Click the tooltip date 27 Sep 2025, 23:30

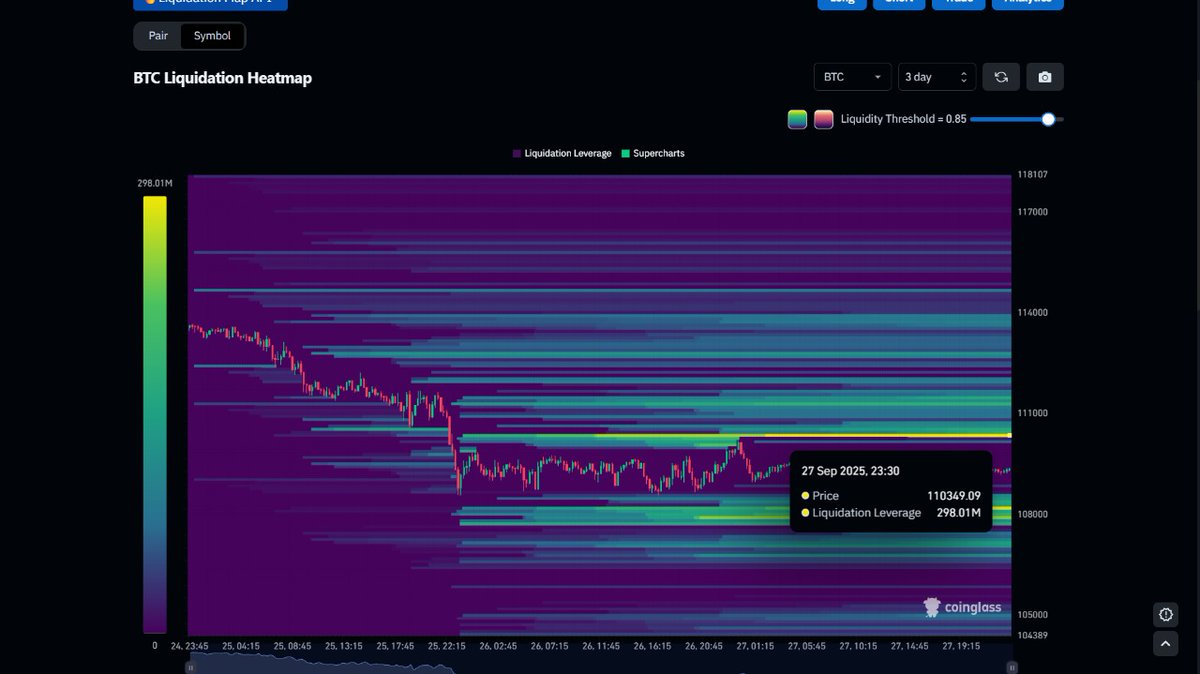852,471
